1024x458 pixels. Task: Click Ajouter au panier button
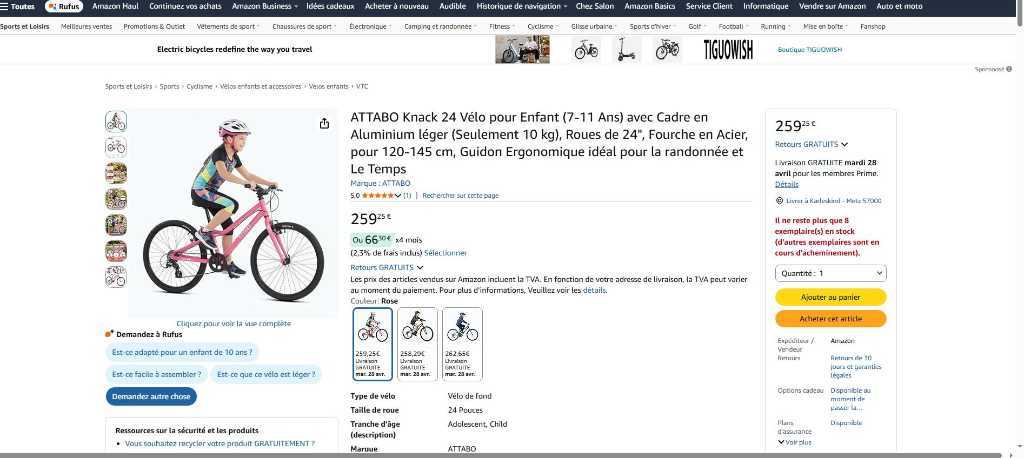(831, 297)
